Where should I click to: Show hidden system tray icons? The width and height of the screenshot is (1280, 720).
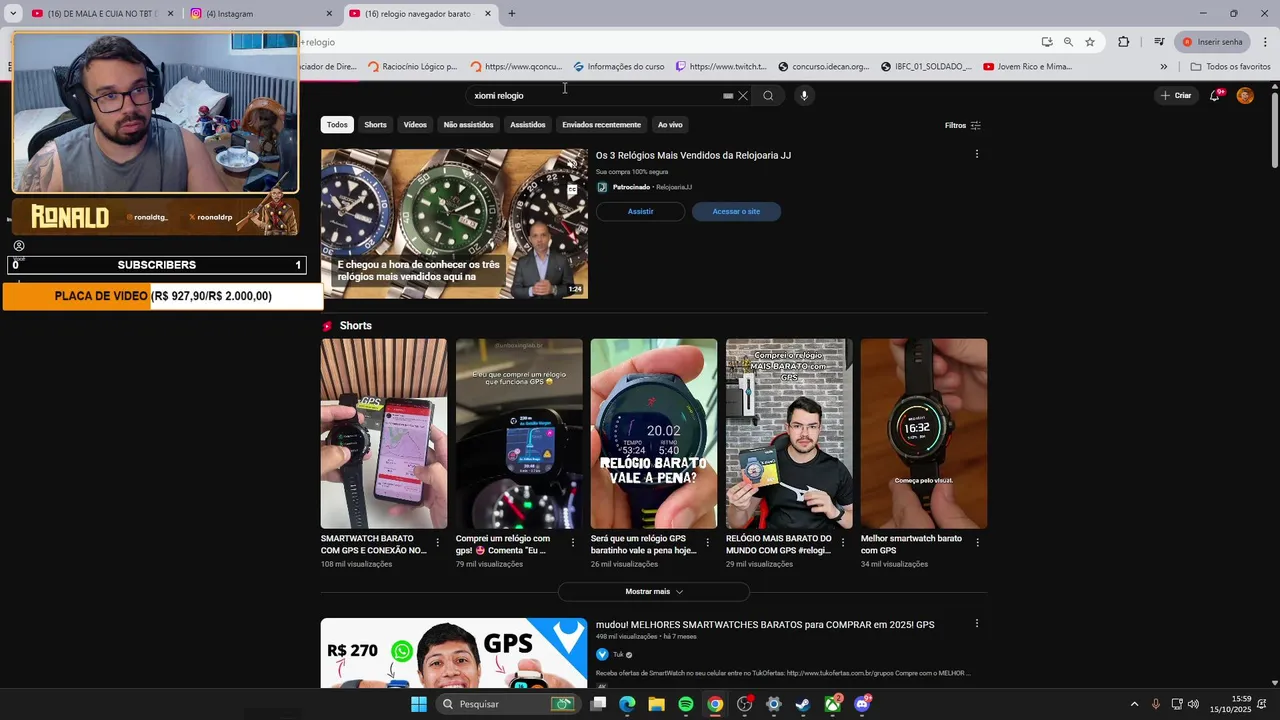tap(1134, 704)
